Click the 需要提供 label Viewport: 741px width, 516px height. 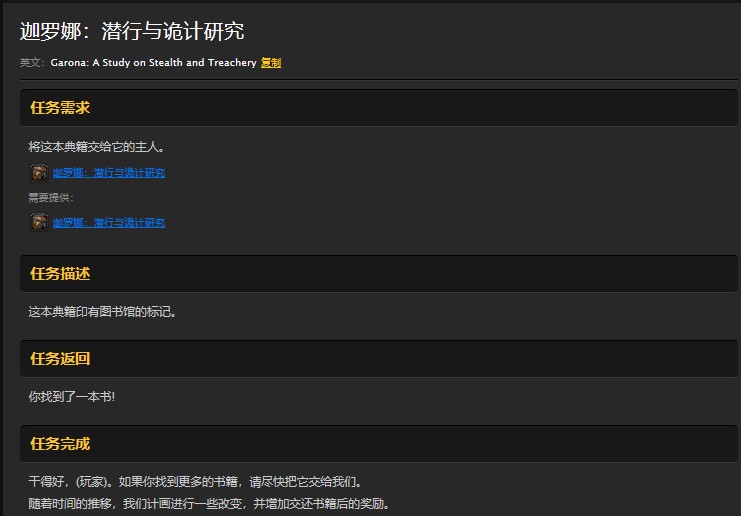click(x=50, y=198)
